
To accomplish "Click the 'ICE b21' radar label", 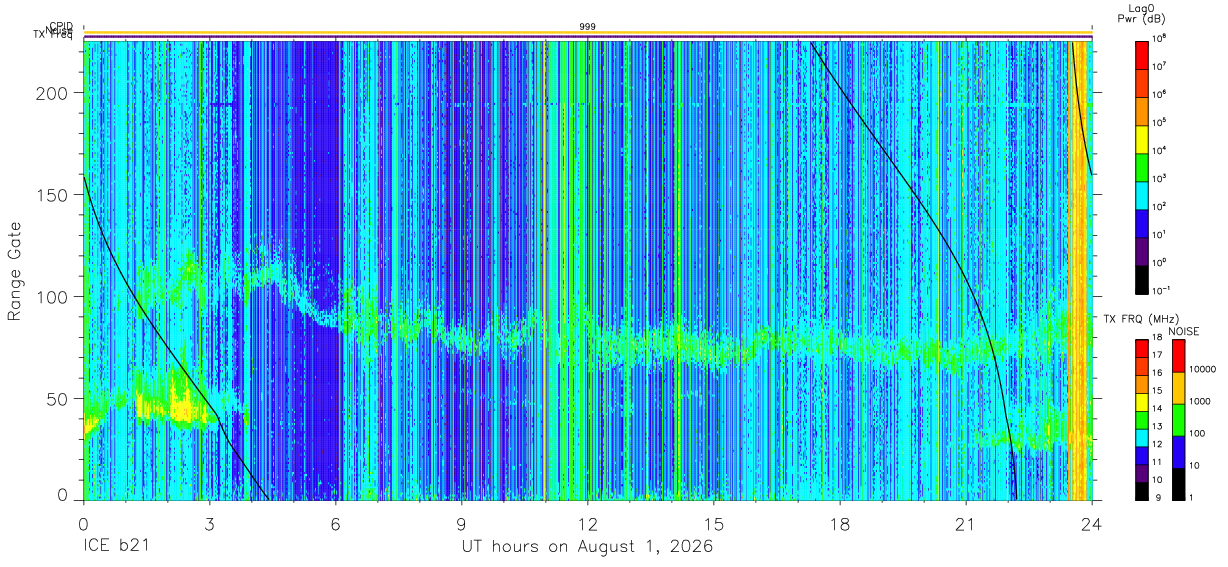I will pos(115,547).
